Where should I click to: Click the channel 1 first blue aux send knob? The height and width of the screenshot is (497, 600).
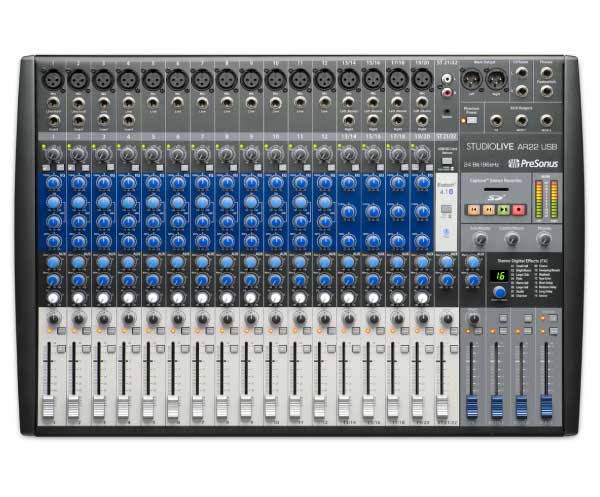(53, 262)
